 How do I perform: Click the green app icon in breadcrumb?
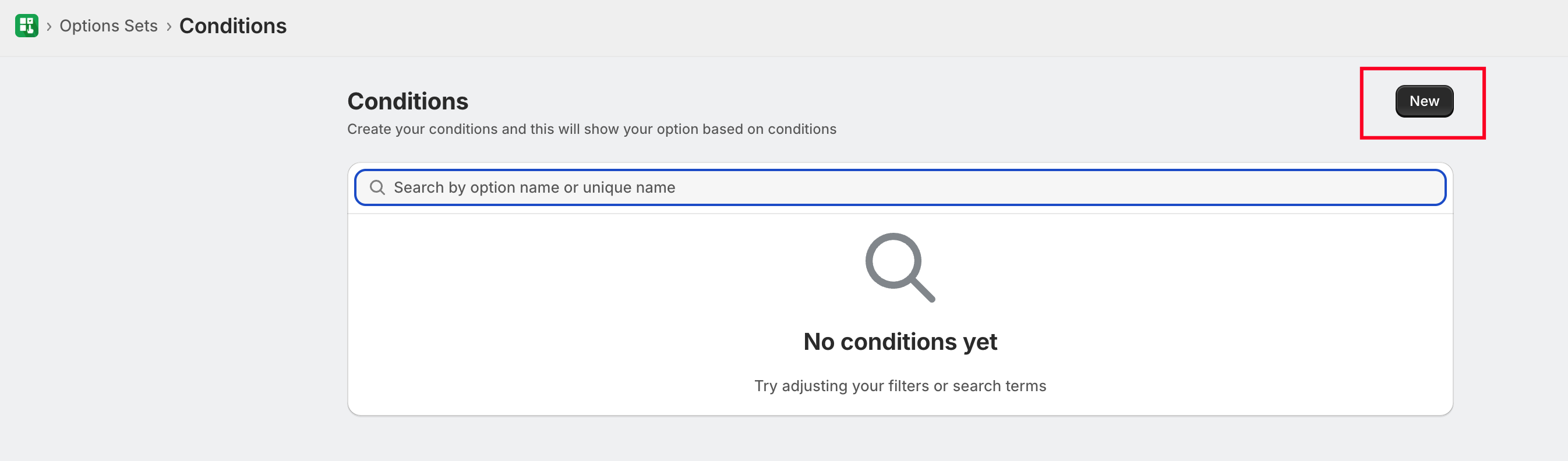(26, 26)
